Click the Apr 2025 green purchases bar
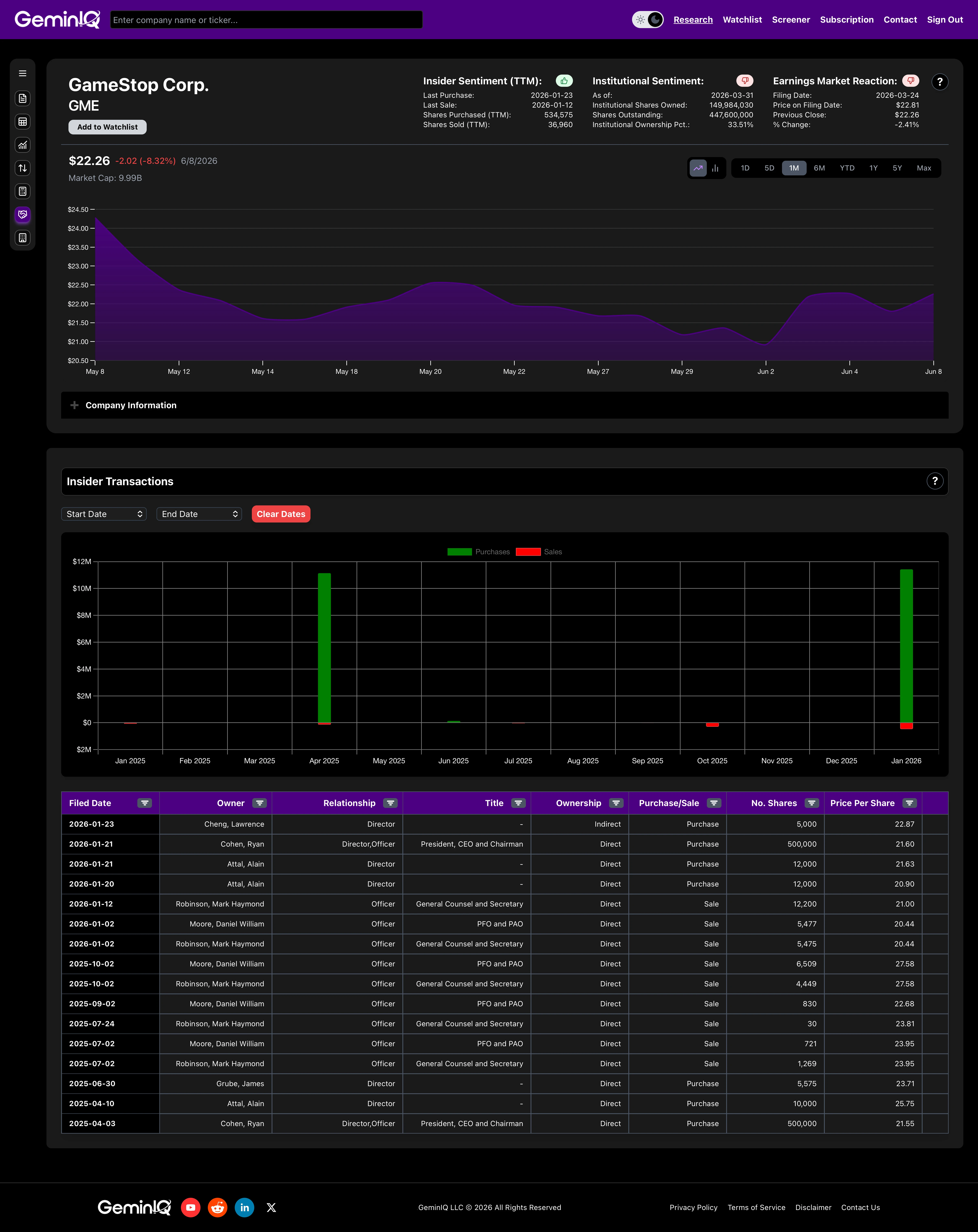The height and width of the screenshot is (1232, 978). pyautogui.click(x=324, y=648)
